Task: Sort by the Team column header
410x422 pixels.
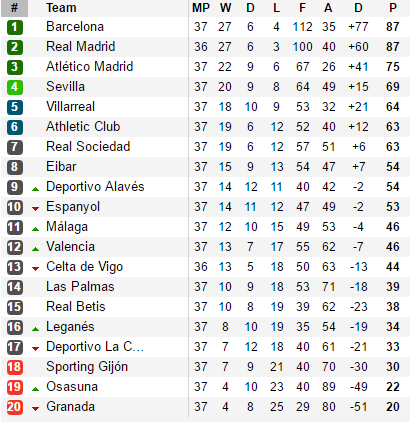Action: pyautogui.click(x=61, y=8)
